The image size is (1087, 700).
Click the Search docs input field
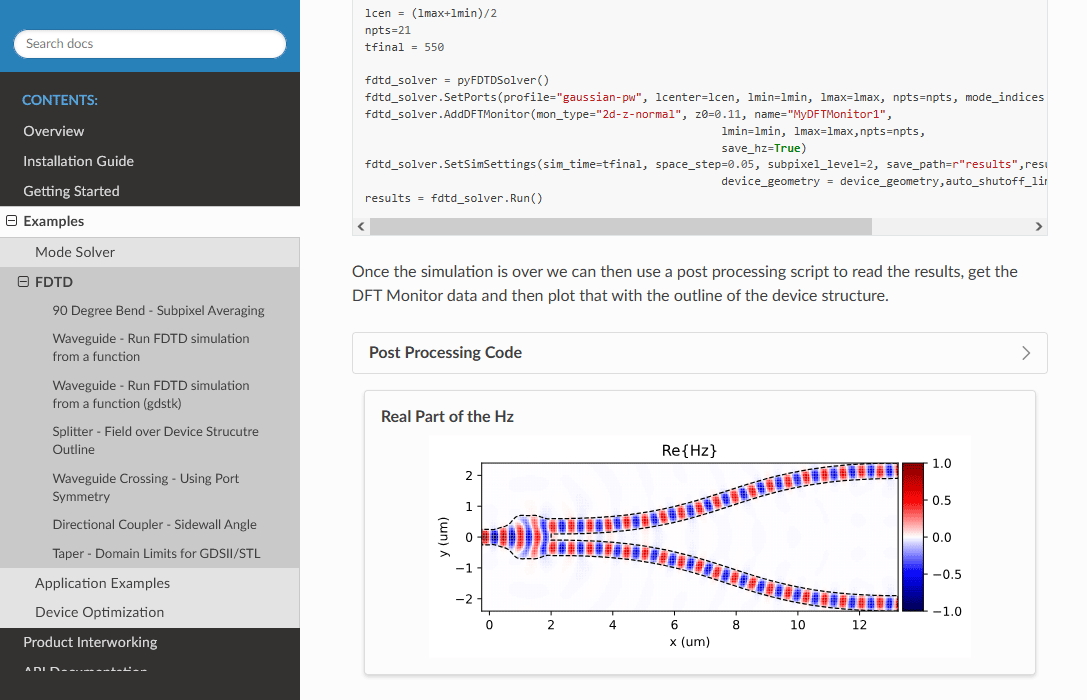click(x=150, y=44)
